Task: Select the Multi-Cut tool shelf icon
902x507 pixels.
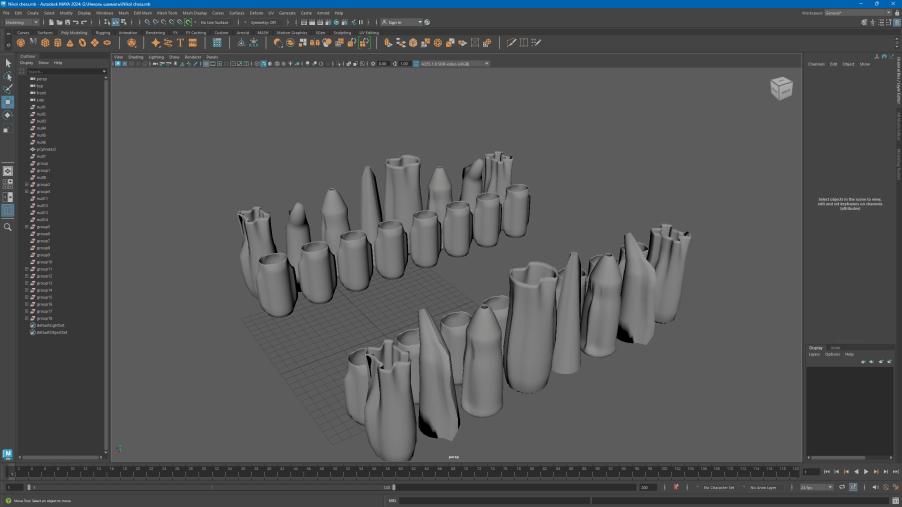Action: click(511, 43)
